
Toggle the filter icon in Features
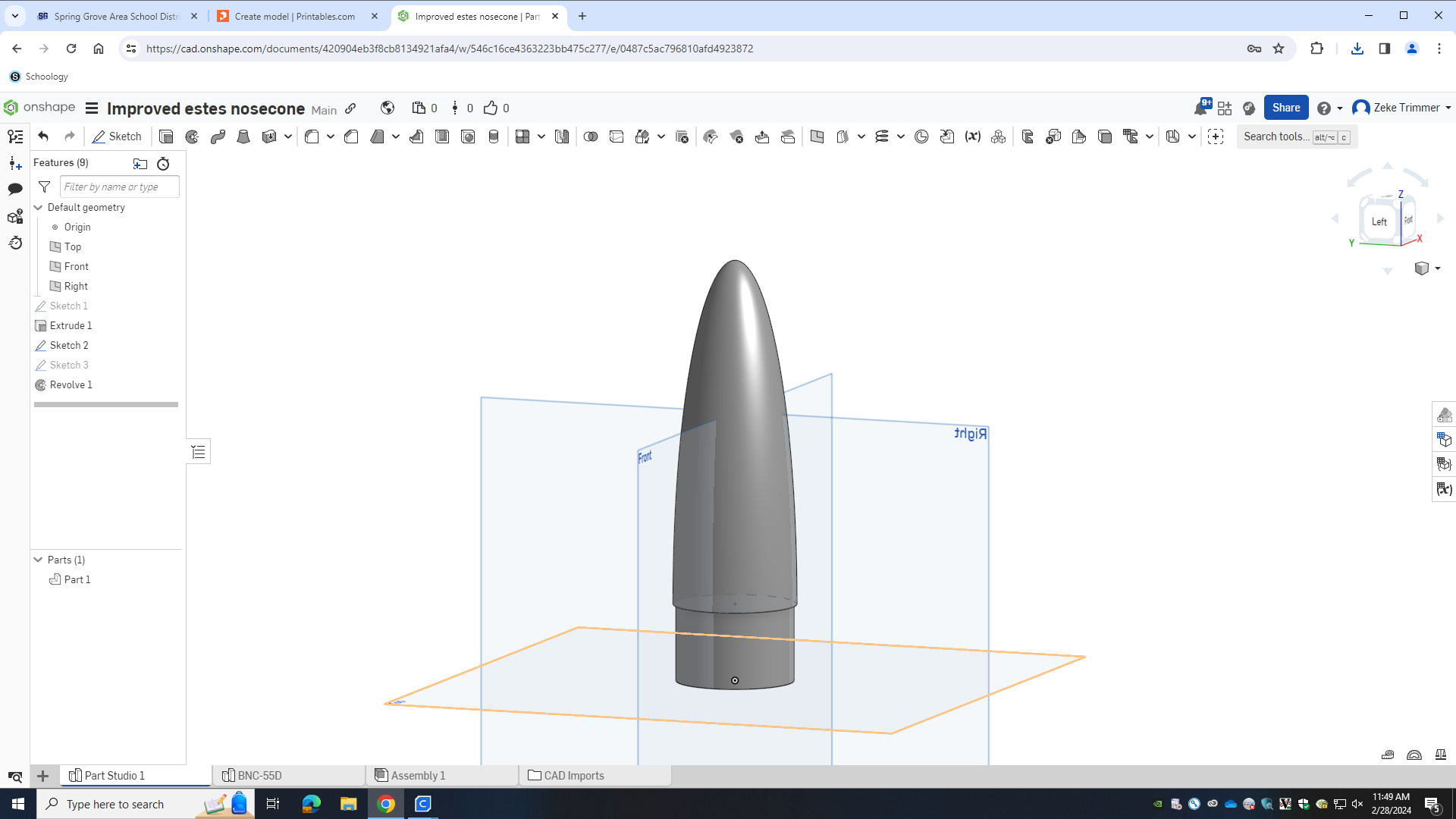pos(44,187)
